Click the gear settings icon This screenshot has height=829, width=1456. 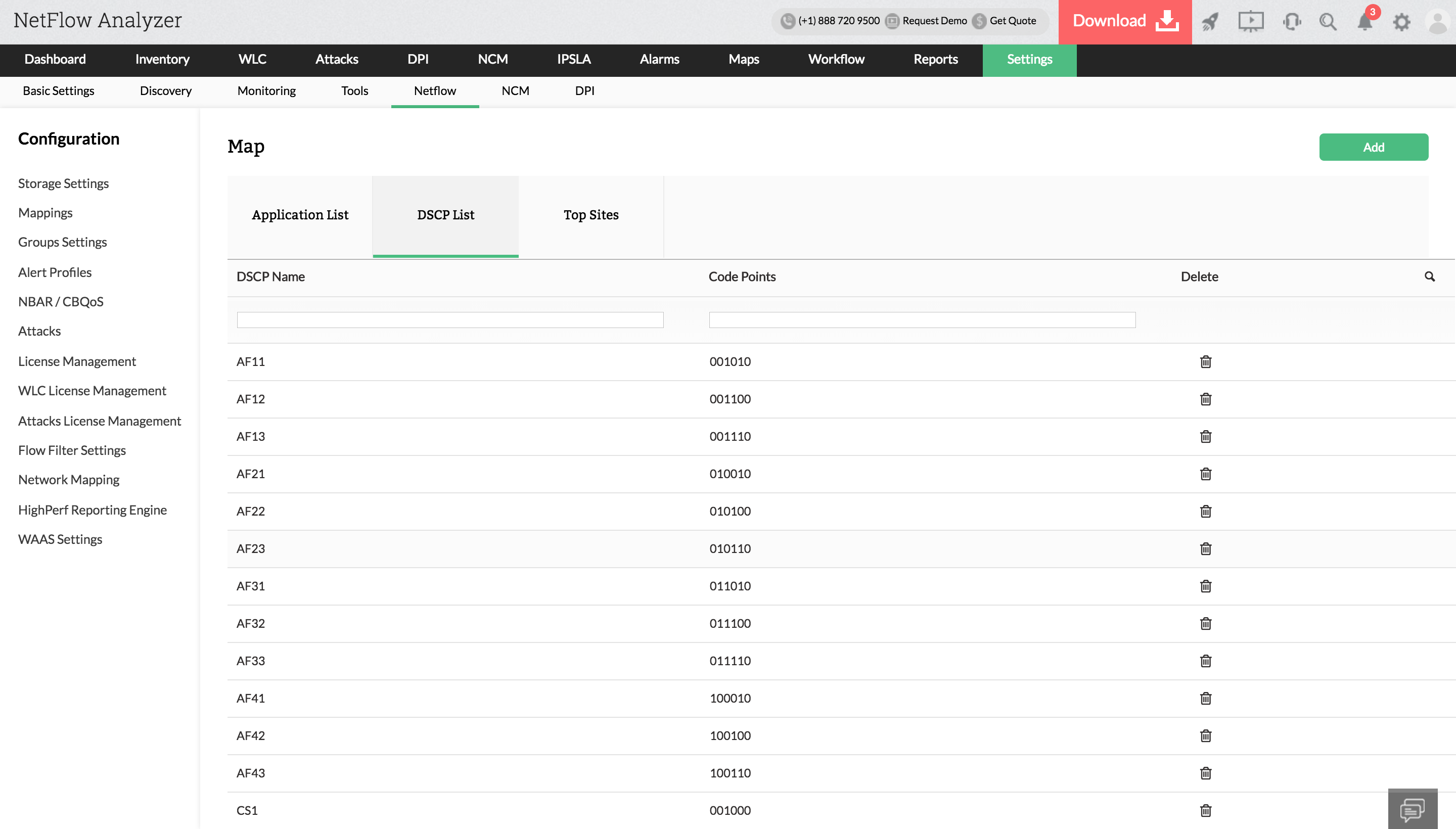pos(1401,22)
